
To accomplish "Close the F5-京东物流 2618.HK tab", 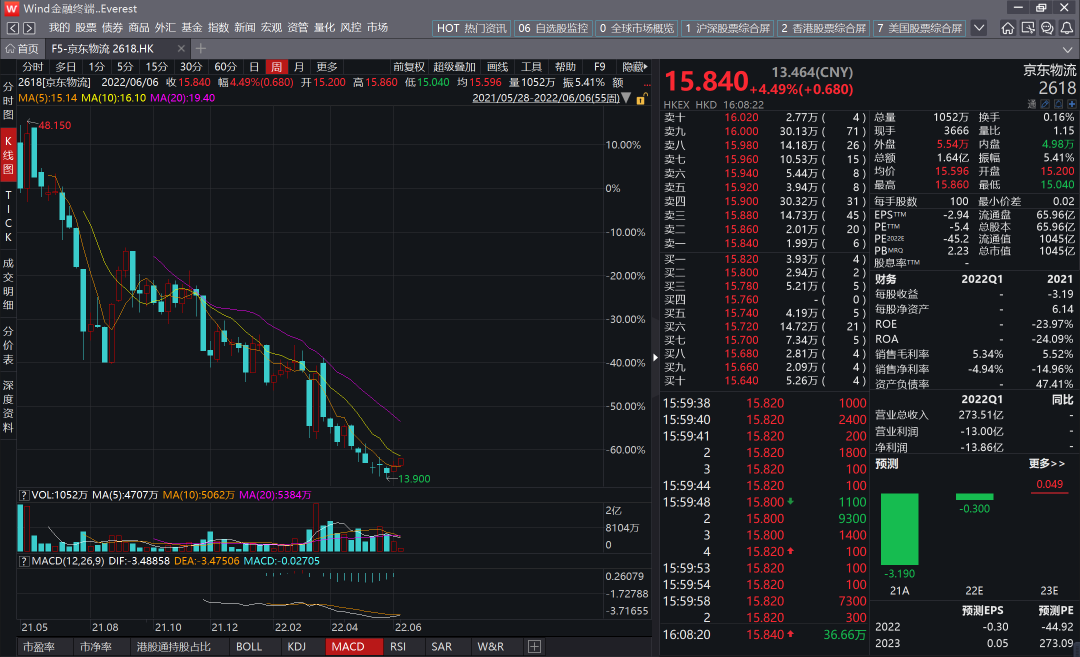I will 183,48.
